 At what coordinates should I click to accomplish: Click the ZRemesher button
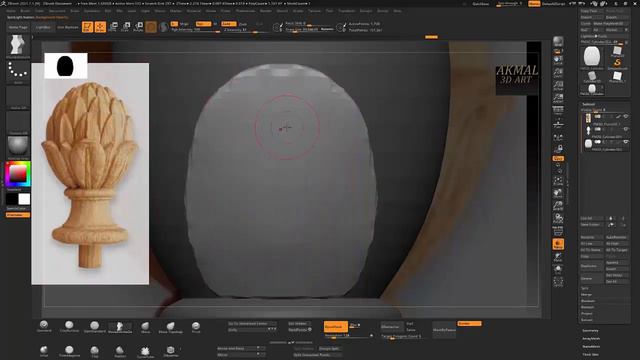391,327
